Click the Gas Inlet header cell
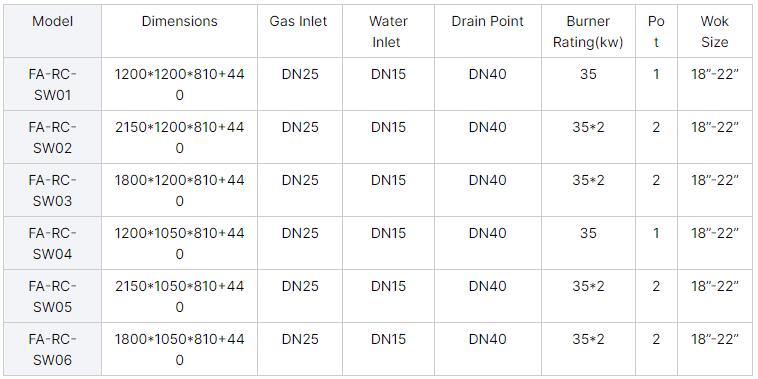The image size is (758, 379). tap(300, 31)
